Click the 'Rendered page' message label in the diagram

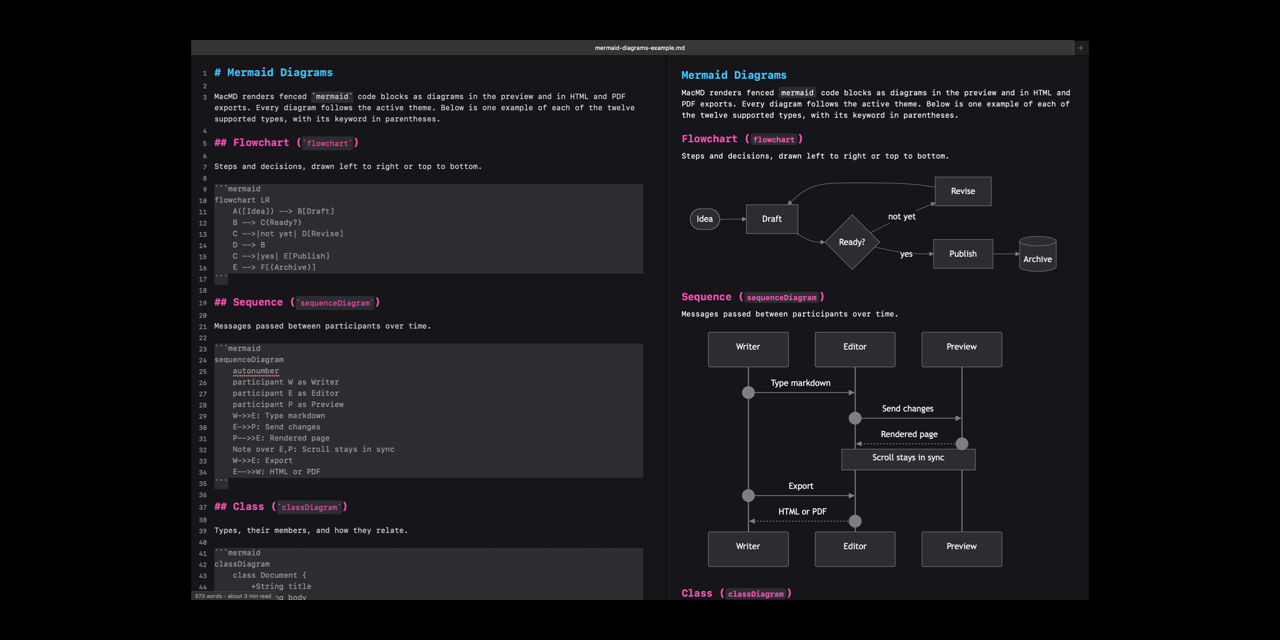click(909, 434)
